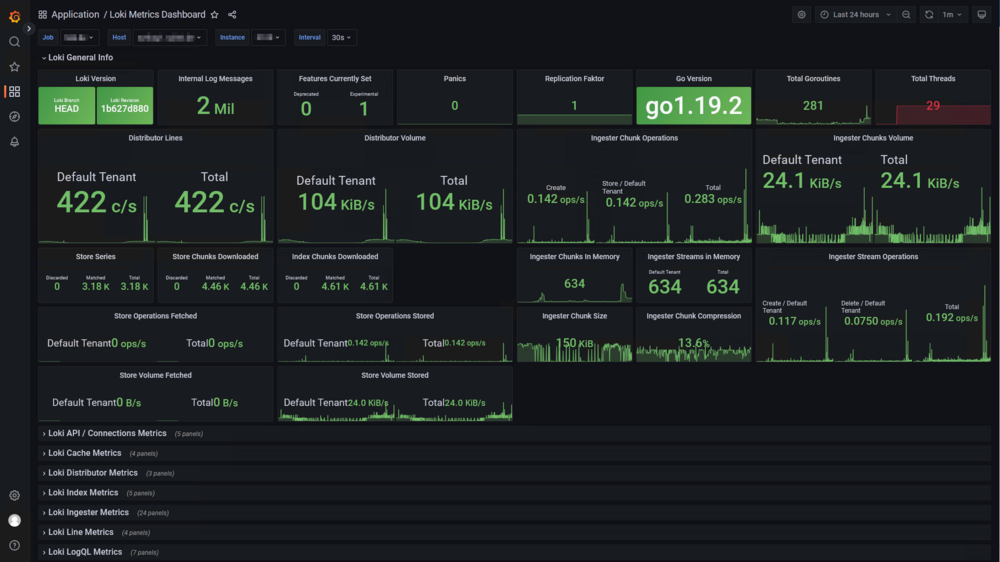Expand Loki Cache Metrics row
1000x562 pixels.
coord(84,454)
